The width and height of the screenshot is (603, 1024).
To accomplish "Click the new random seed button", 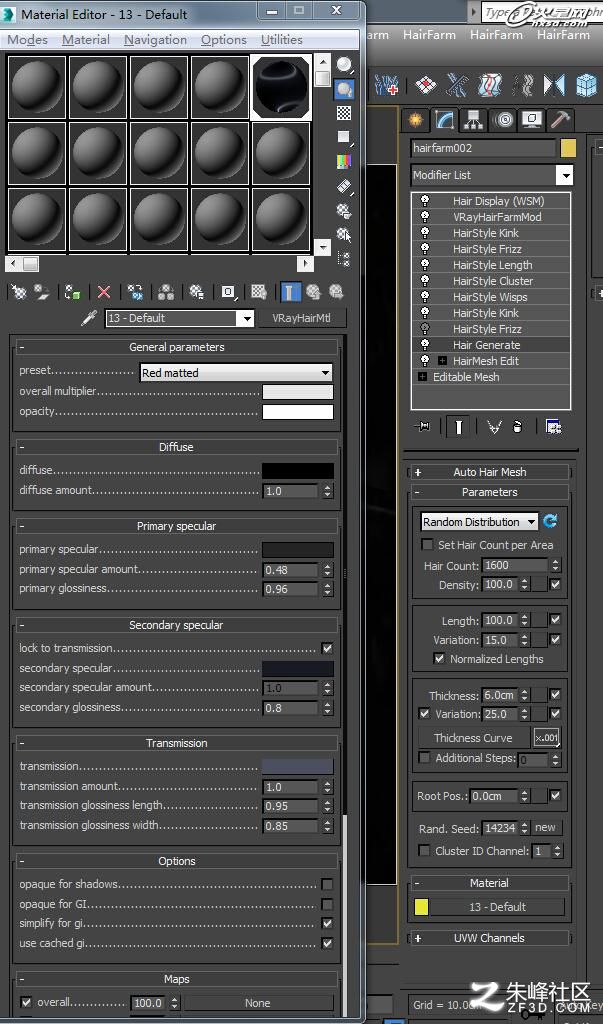I will coord(546,827).
